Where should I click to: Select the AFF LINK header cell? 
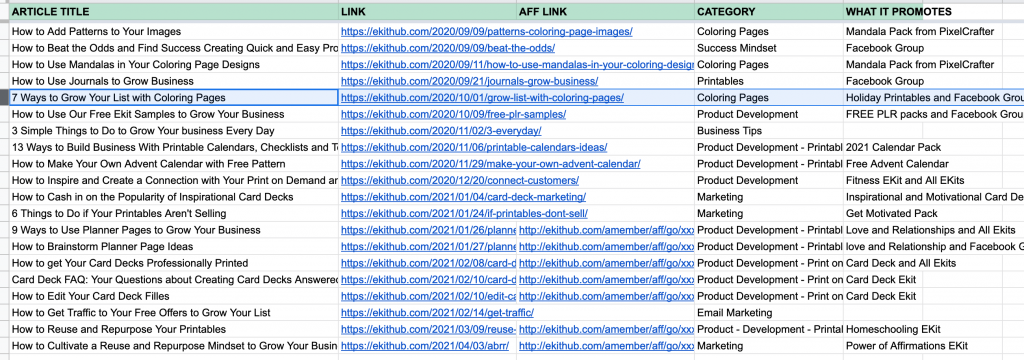pyautogui.click(x=605, y=12)
